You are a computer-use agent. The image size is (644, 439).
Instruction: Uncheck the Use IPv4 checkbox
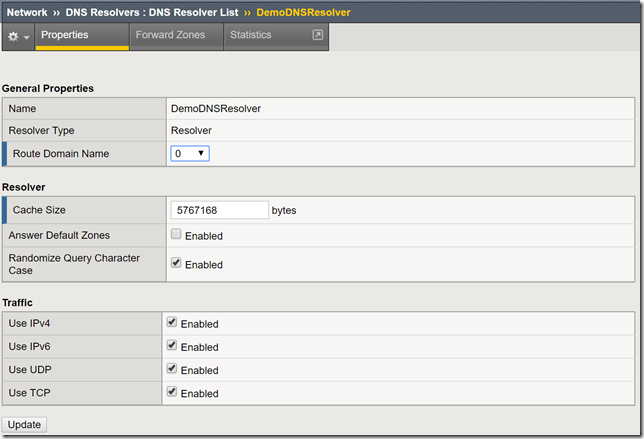[172, 322]
